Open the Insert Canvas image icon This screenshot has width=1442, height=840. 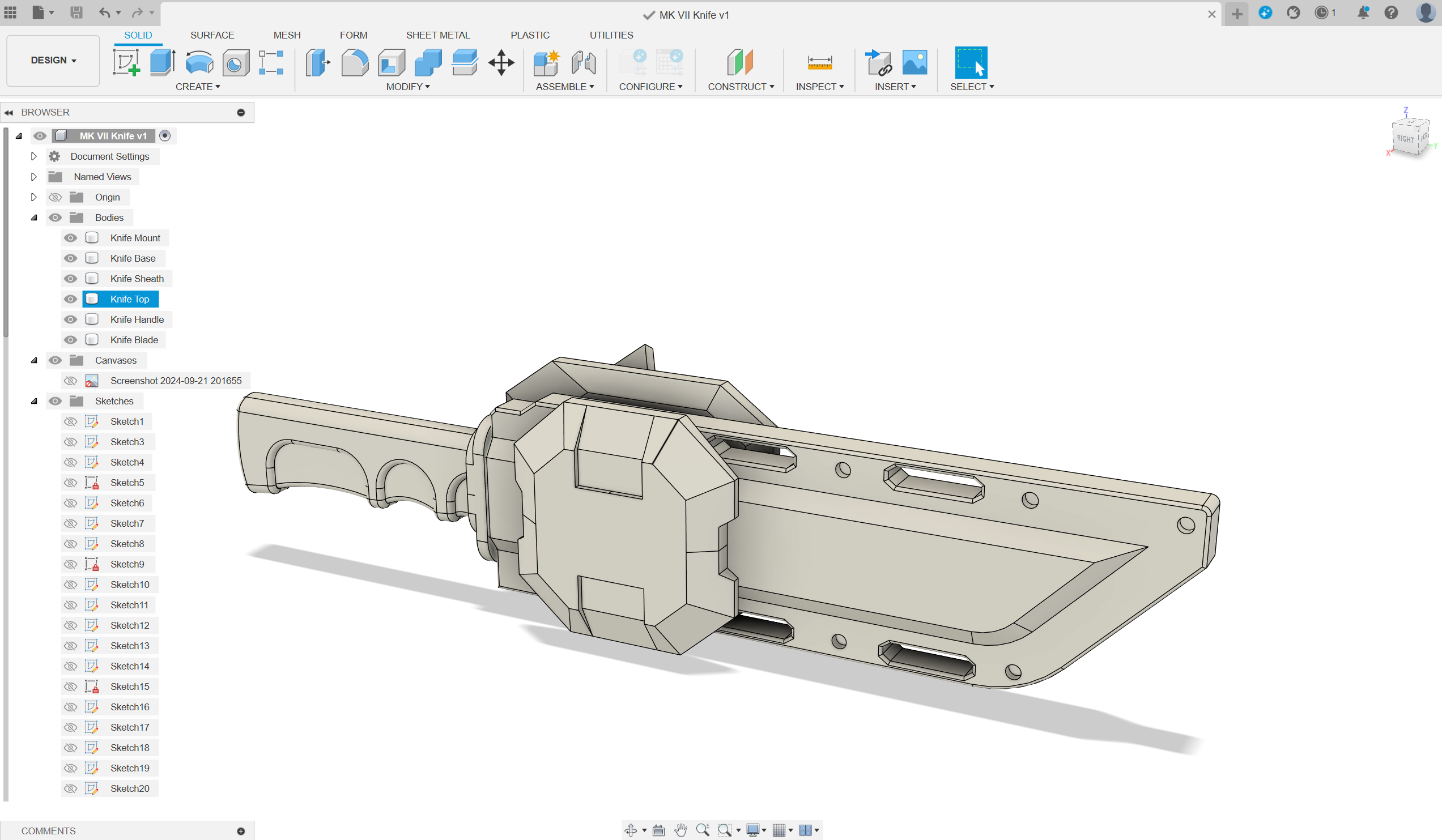pos(914,62)
